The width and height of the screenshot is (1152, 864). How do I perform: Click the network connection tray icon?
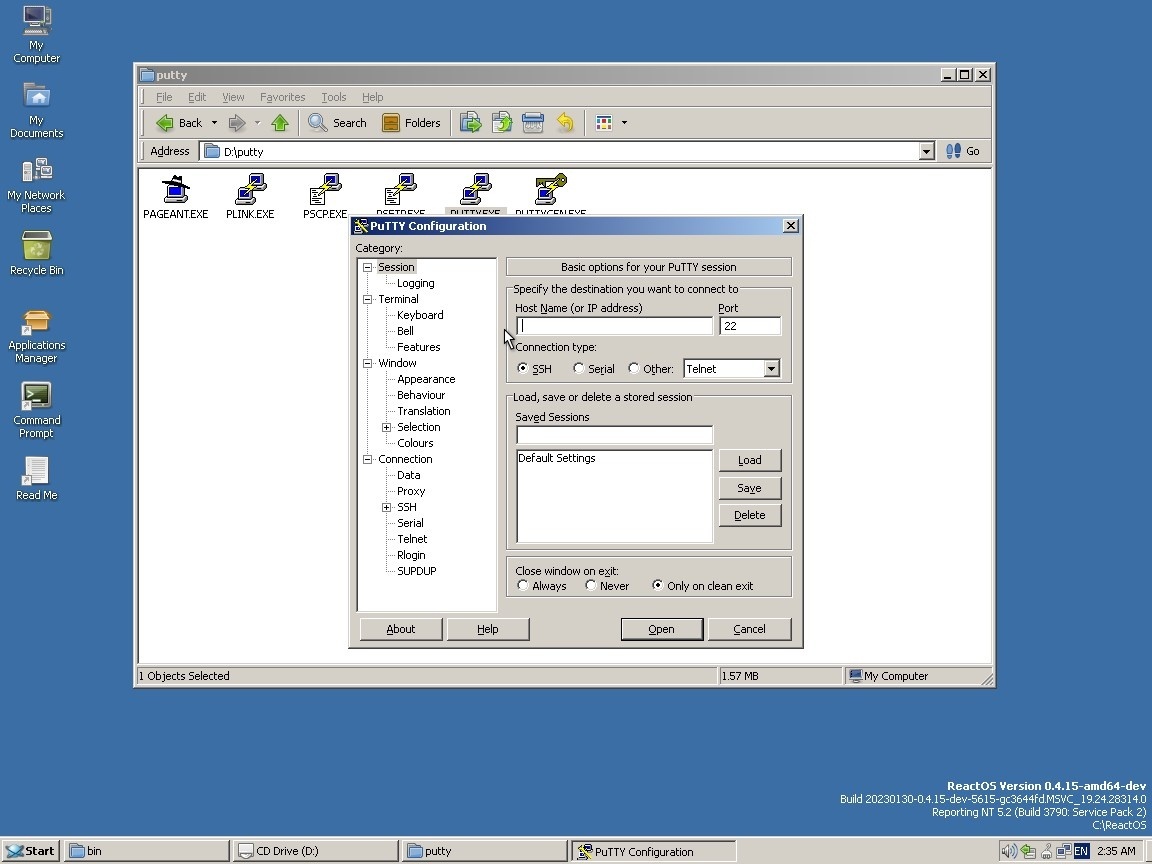pos(1063,852)
